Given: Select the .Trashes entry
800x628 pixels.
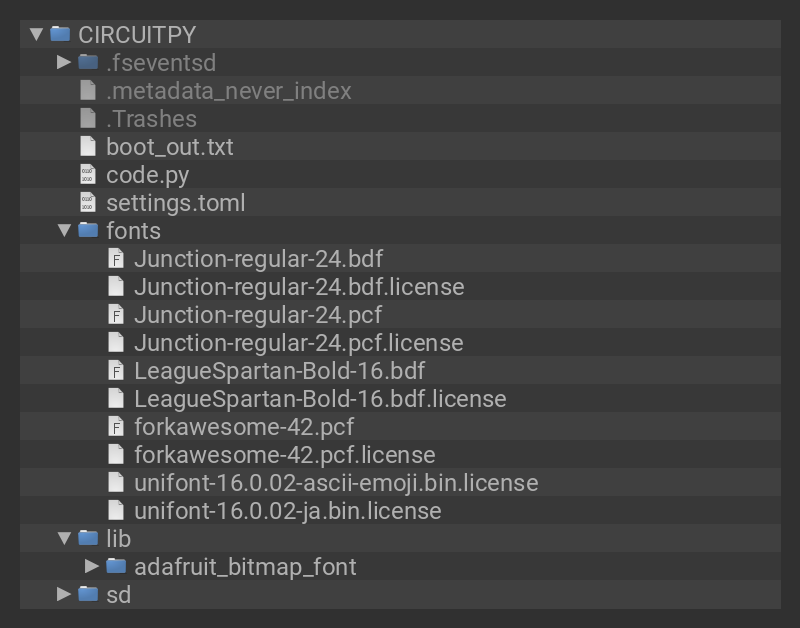Looking at the screenshot, I should (151, 119).
